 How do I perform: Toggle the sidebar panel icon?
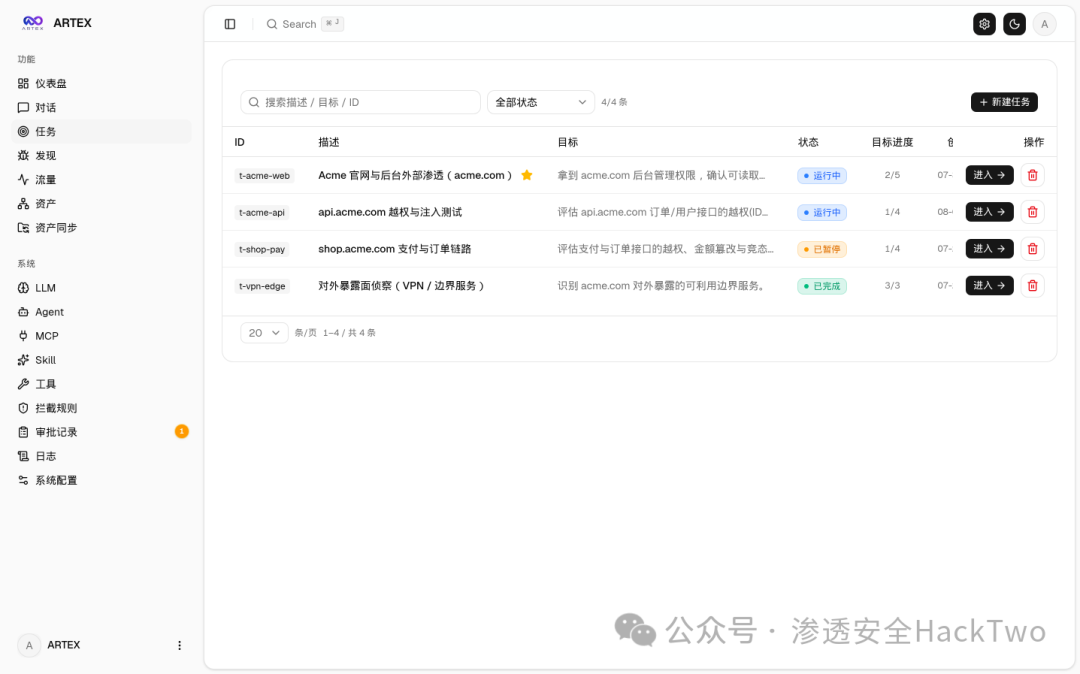[230, 24]
